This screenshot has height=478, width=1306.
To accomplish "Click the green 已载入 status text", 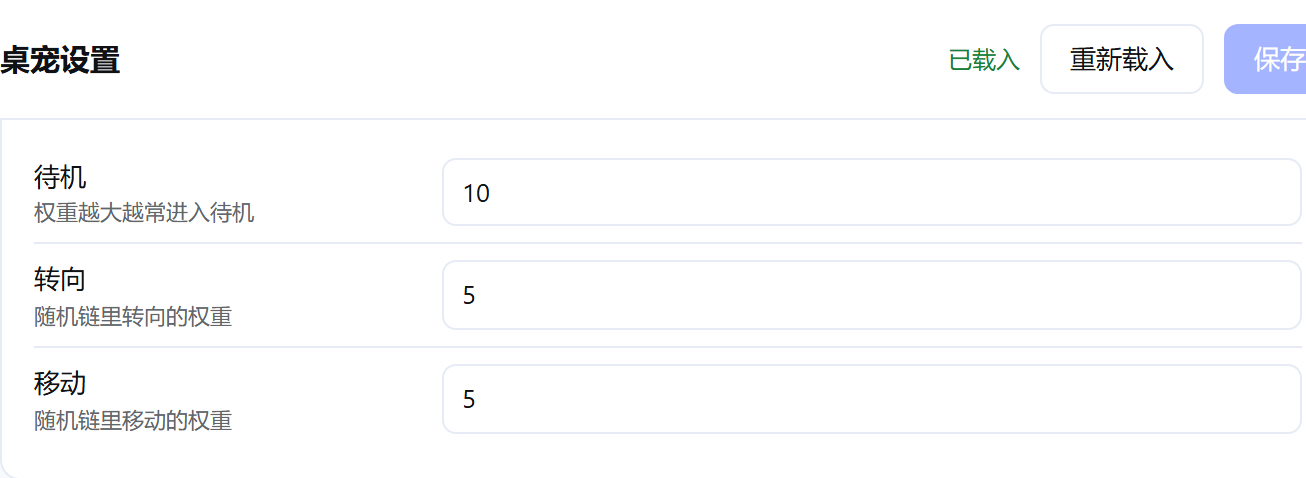I will pyautogui.click(x=984, y=60).
